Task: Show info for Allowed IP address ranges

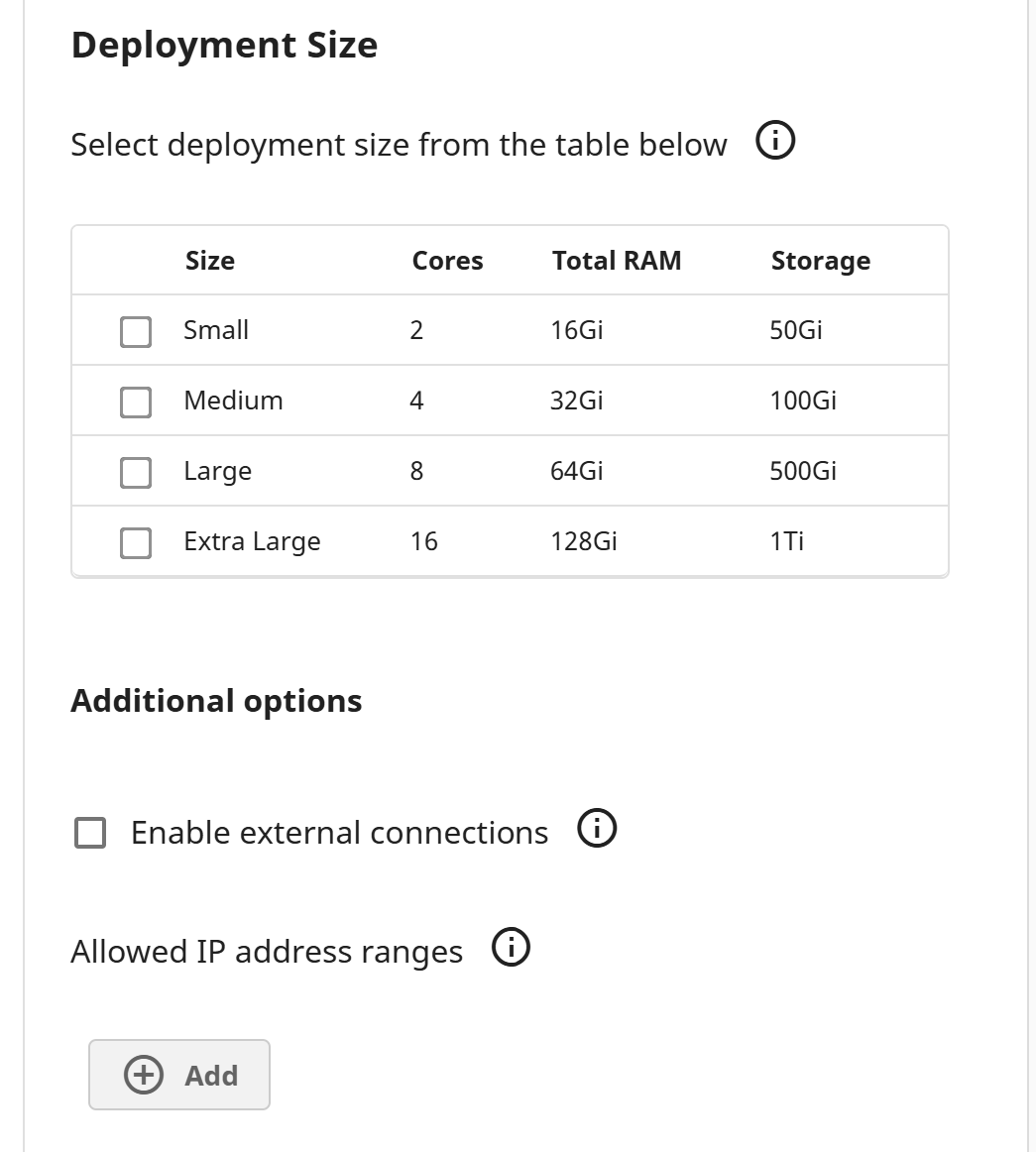Action: point(512,949)
